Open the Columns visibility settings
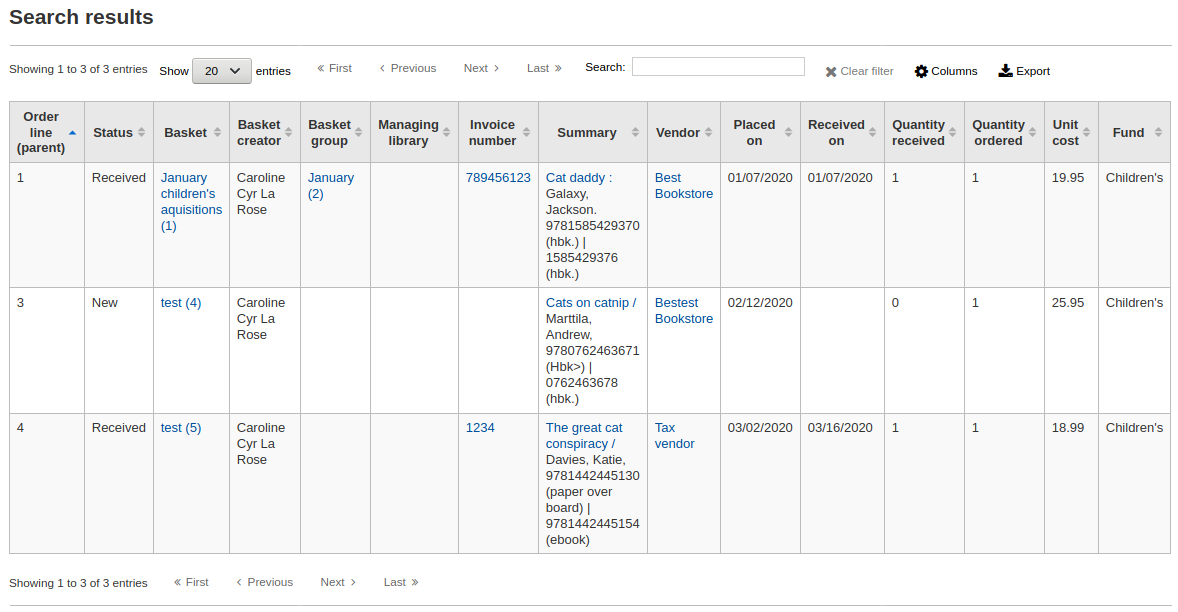 (945, 71)
